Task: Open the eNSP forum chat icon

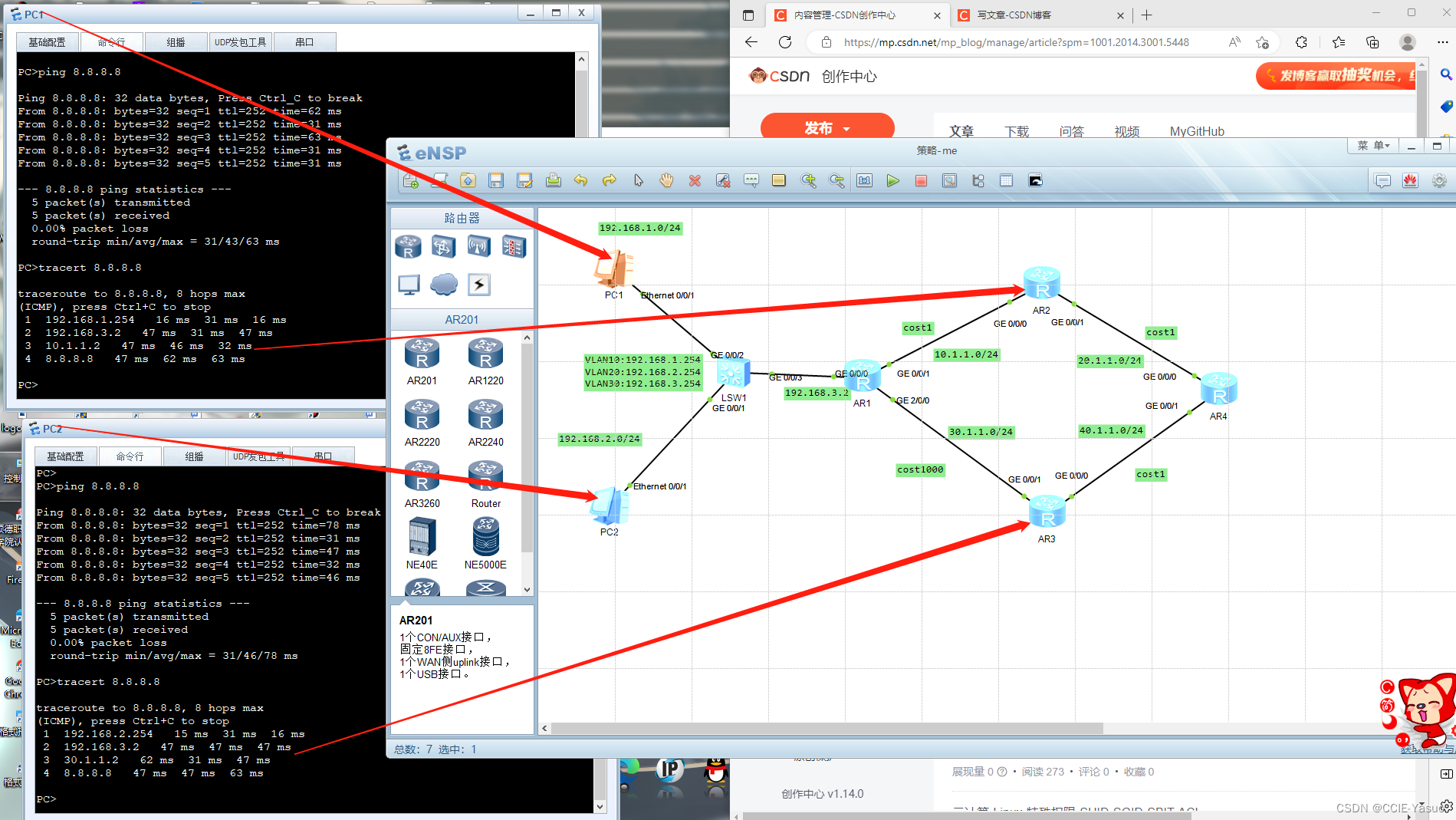Action: 1382,181
